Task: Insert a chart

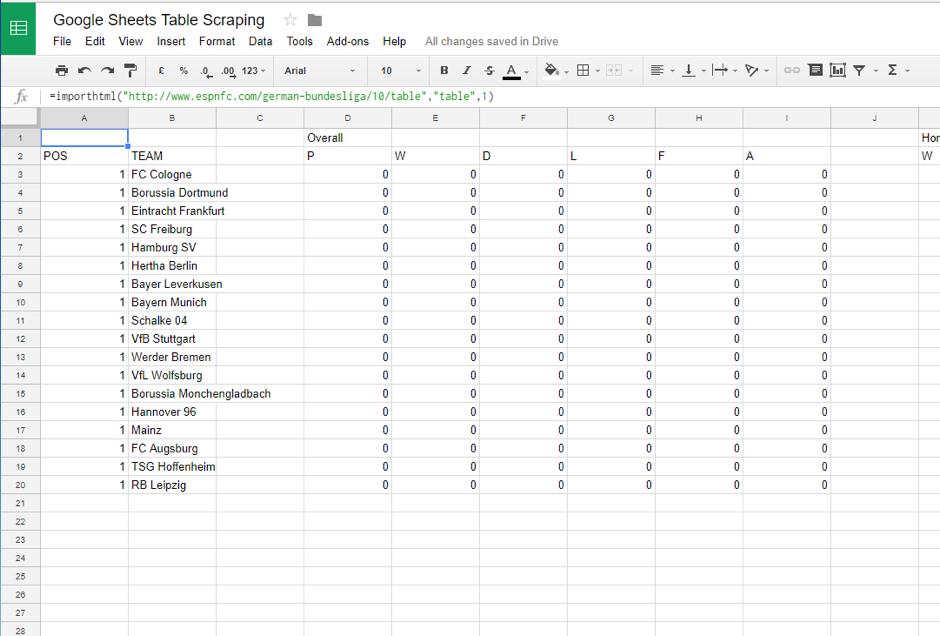Action: pos(838,71)
